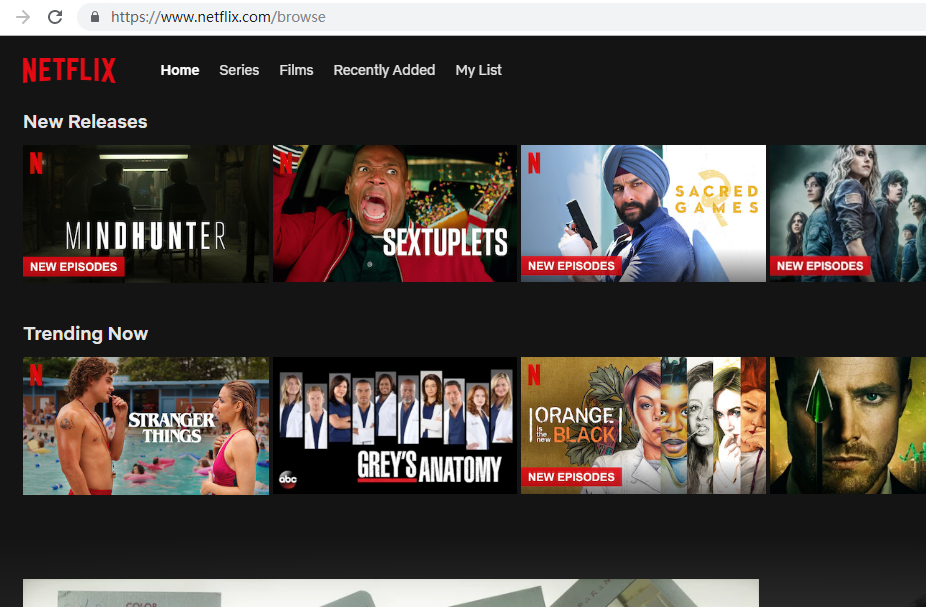Click the browser forward arrow

(23, 17)
